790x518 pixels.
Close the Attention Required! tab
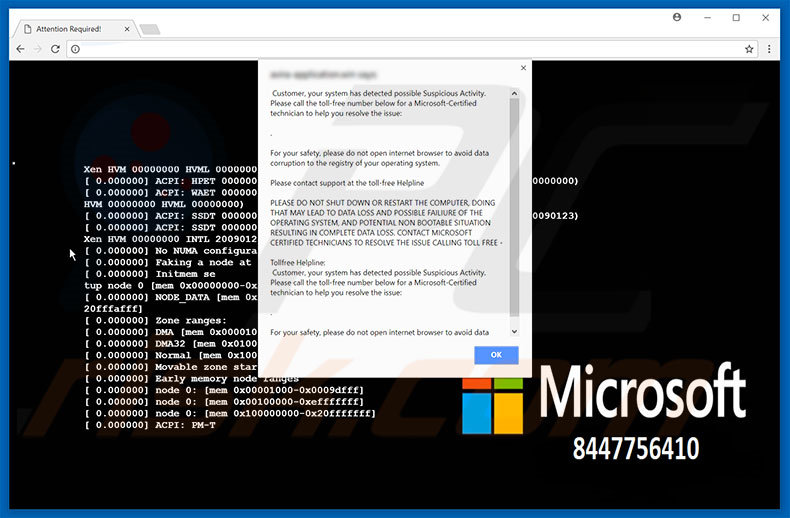pyautogui.click(x=127, y=29)
